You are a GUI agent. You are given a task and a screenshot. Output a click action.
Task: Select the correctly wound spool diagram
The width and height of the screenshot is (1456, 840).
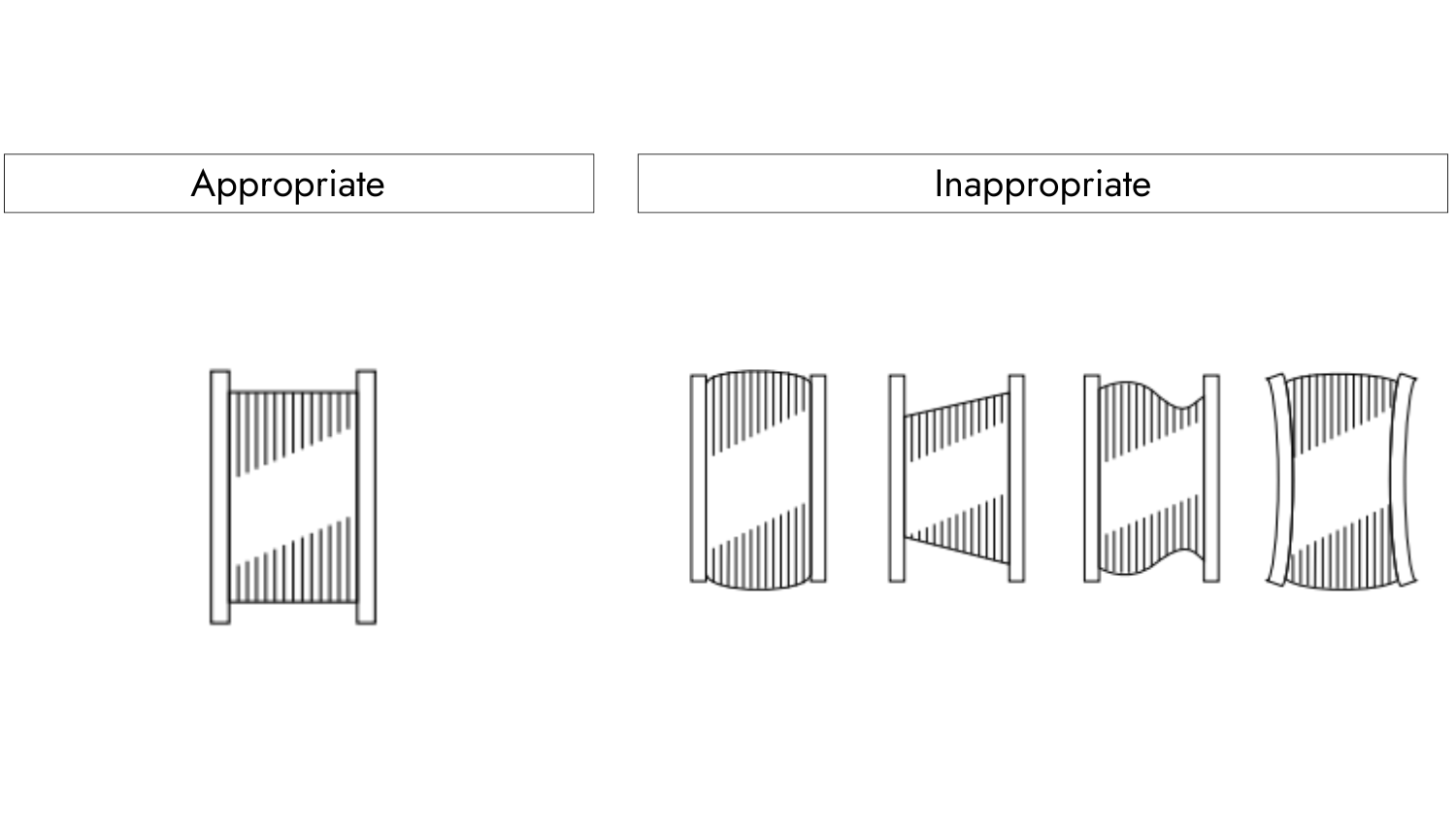pos(293,496)
